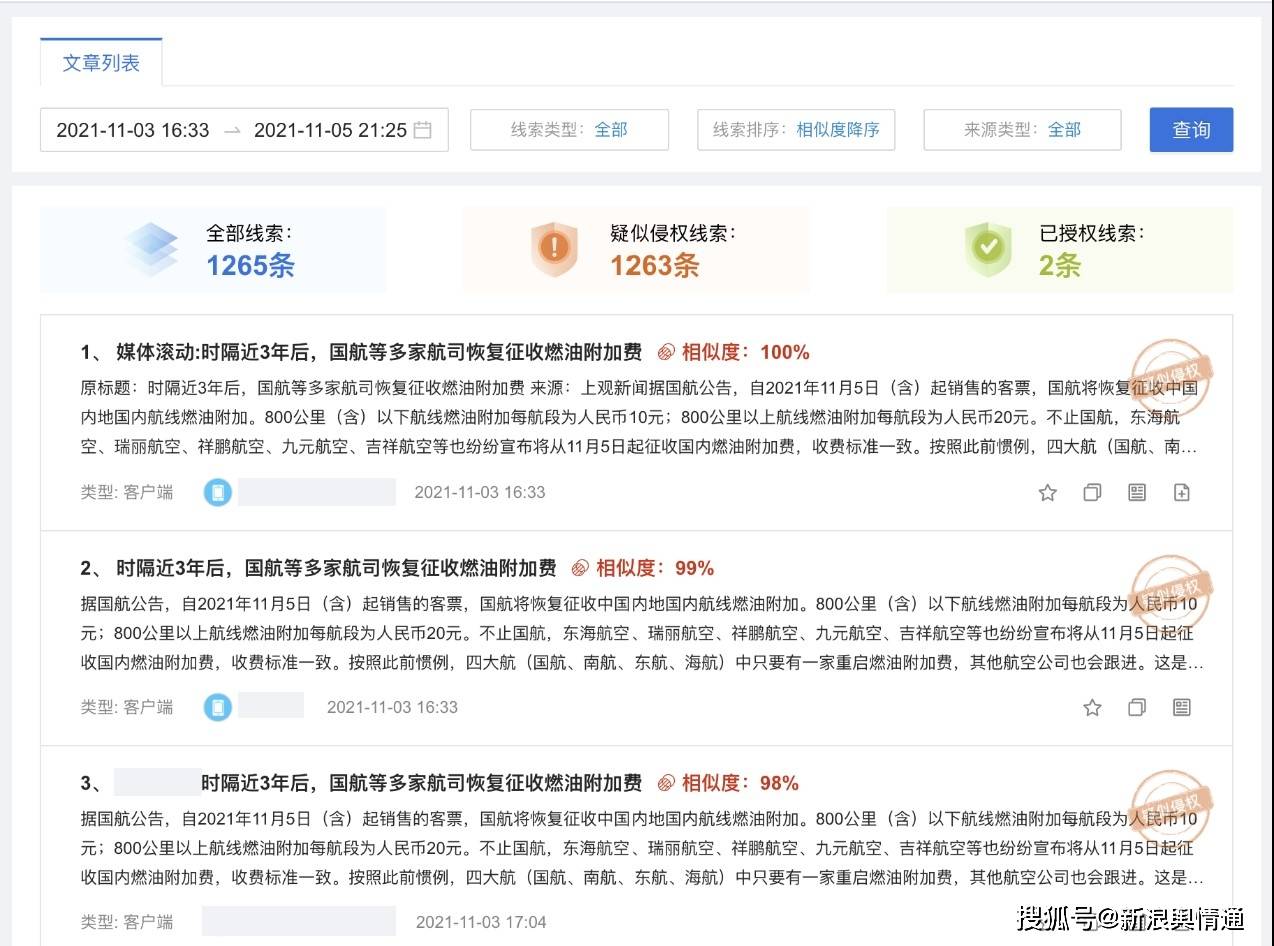The height and width of the screenshot is (946, 1274).
Task: Show all 1265 leads card
Action: coord(213,250)
